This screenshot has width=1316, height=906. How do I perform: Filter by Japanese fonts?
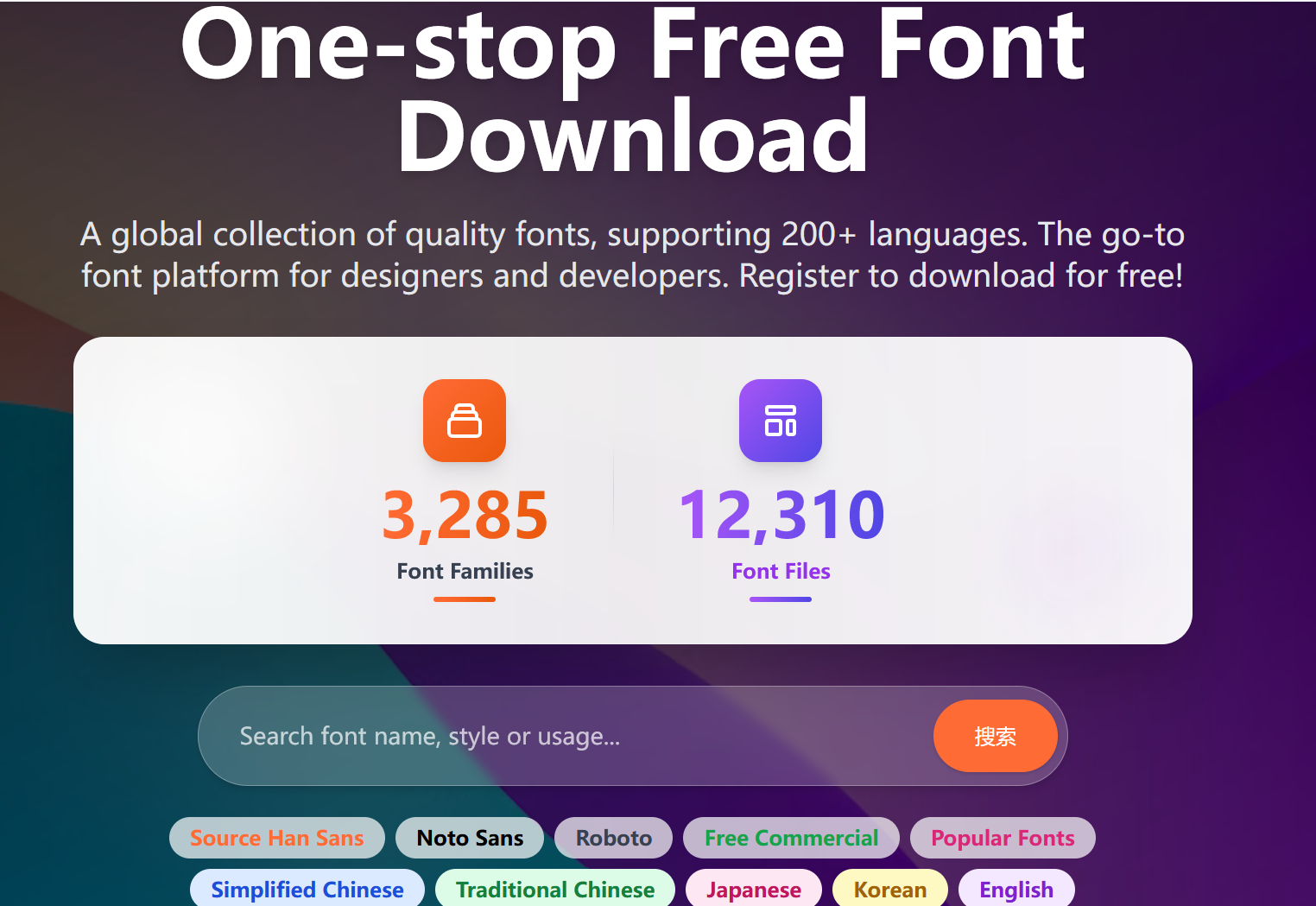click(x=754, y=888)
